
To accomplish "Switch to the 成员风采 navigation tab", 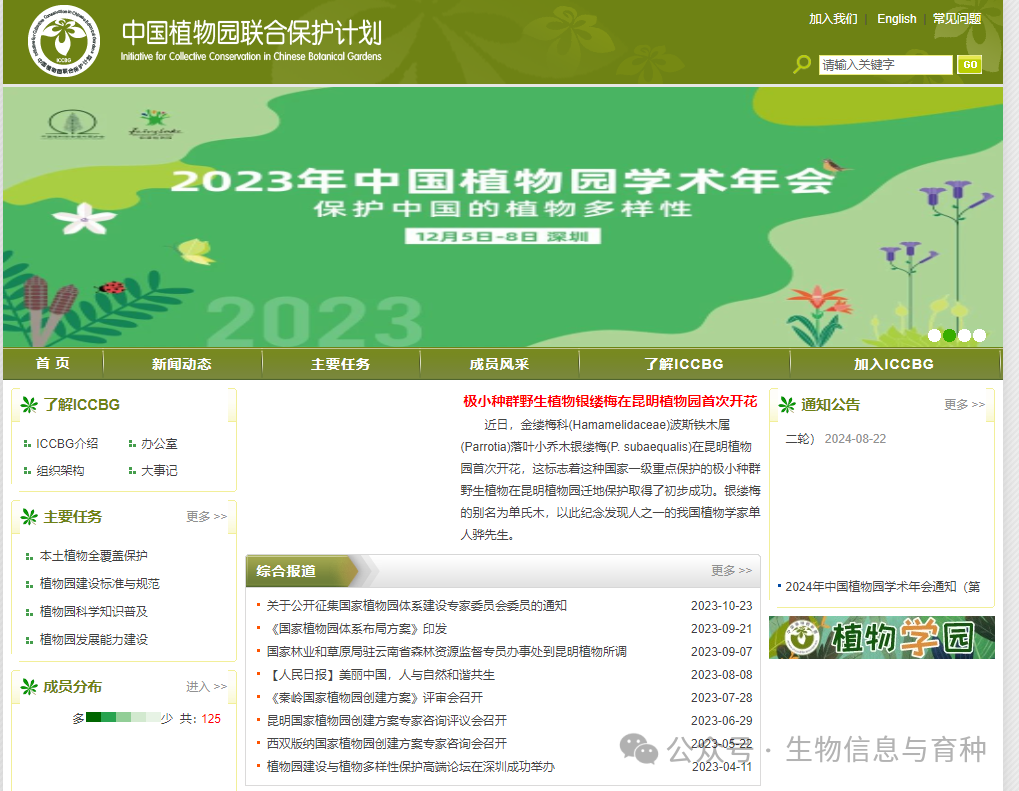I will [499, 364].
